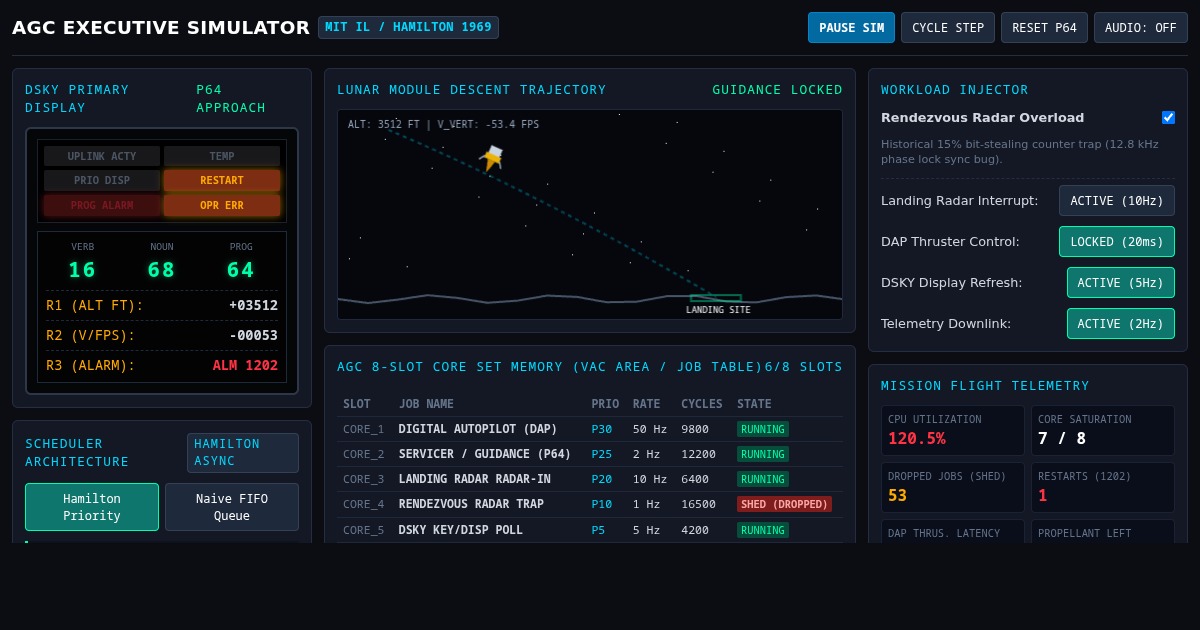Click the OPR ERR warning light
Viewport: 1200px width, 630px height.
pyautogui.click(x=222, y=206)
